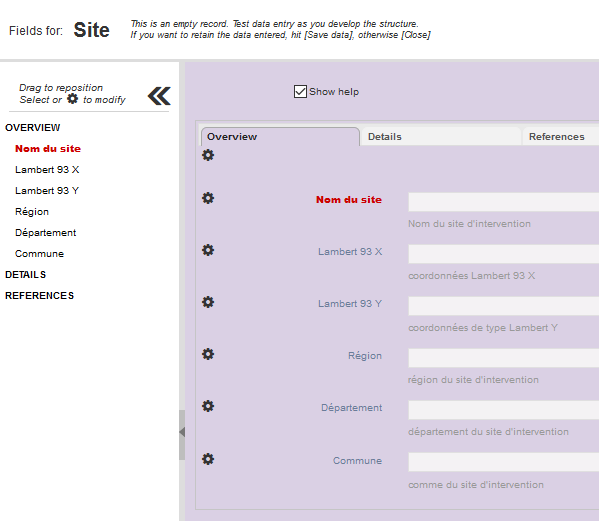Select Commune in the field list

(x=39, y=254)
